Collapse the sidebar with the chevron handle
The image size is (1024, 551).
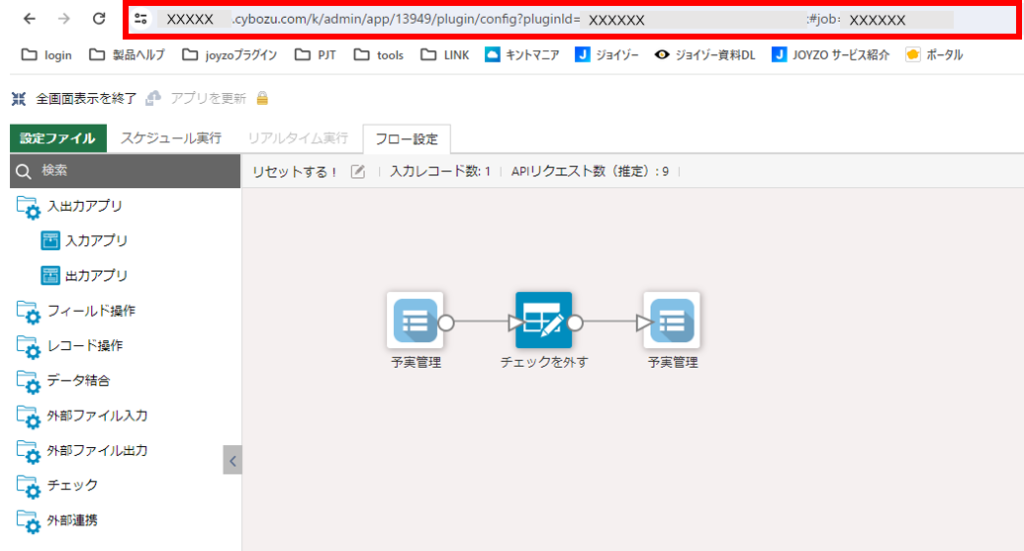[232, 460]
